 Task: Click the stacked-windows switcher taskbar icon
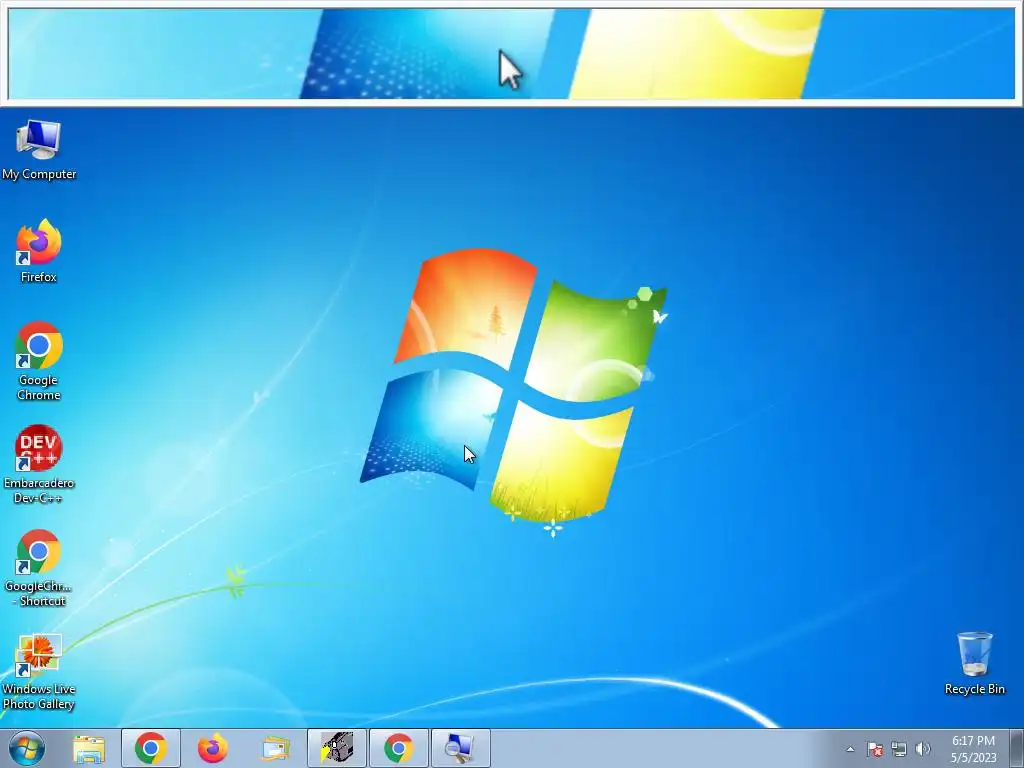275,748
